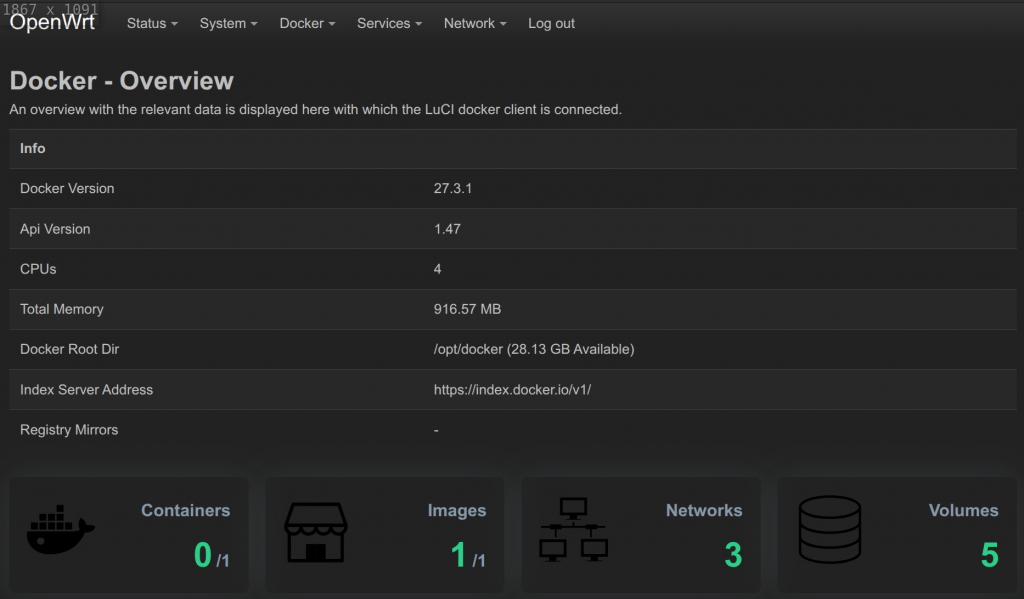Open the Network dropdown menu
This screenshot has width=1024, height=599.
(475, 24)
